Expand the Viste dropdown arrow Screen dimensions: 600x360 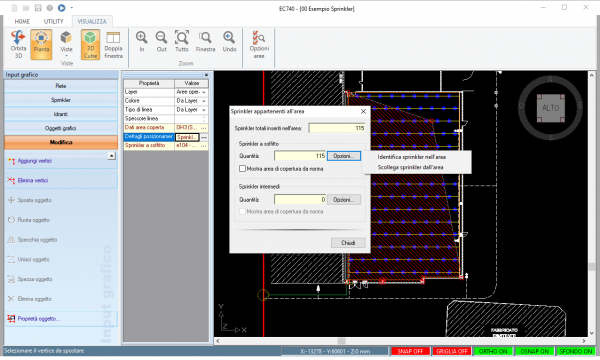(66, 56)
